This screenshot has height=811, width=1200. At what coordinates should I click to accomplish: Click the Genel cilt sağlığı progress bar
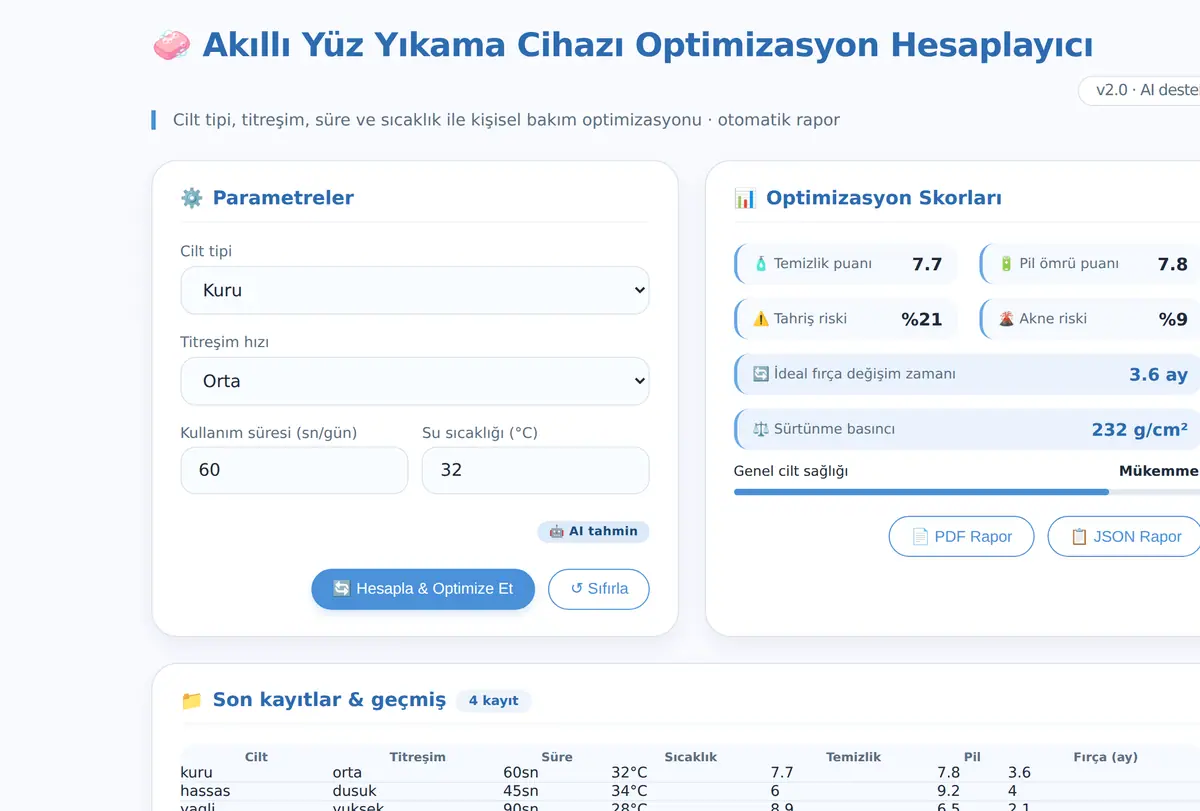coord(966,492)
